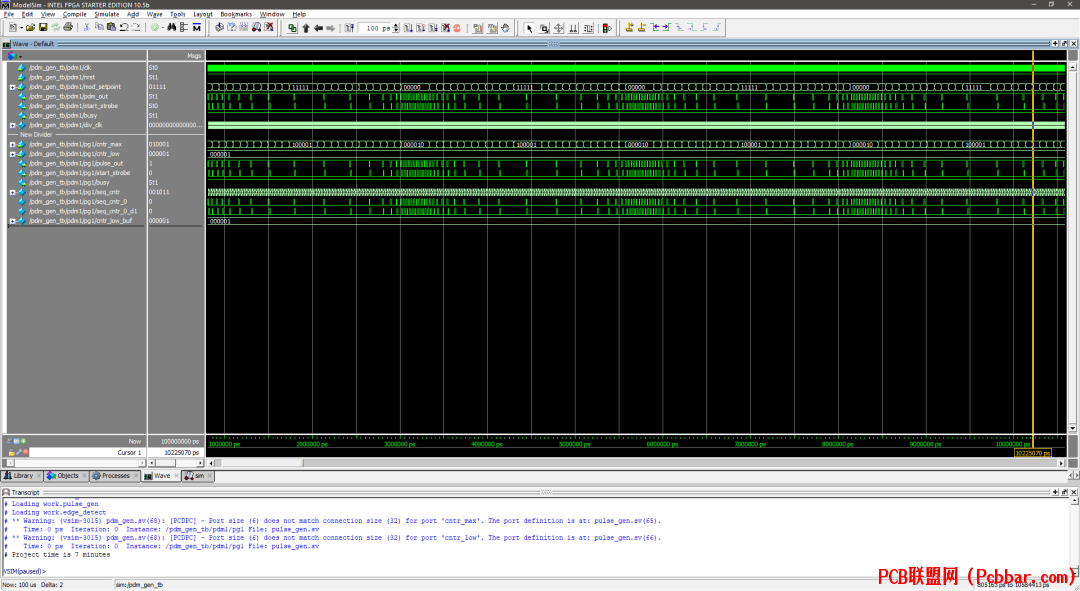The height and width of the screenshot is (591, 1080).
Task: Click the Find Previous Transition icon
Action: click(654, 28)
